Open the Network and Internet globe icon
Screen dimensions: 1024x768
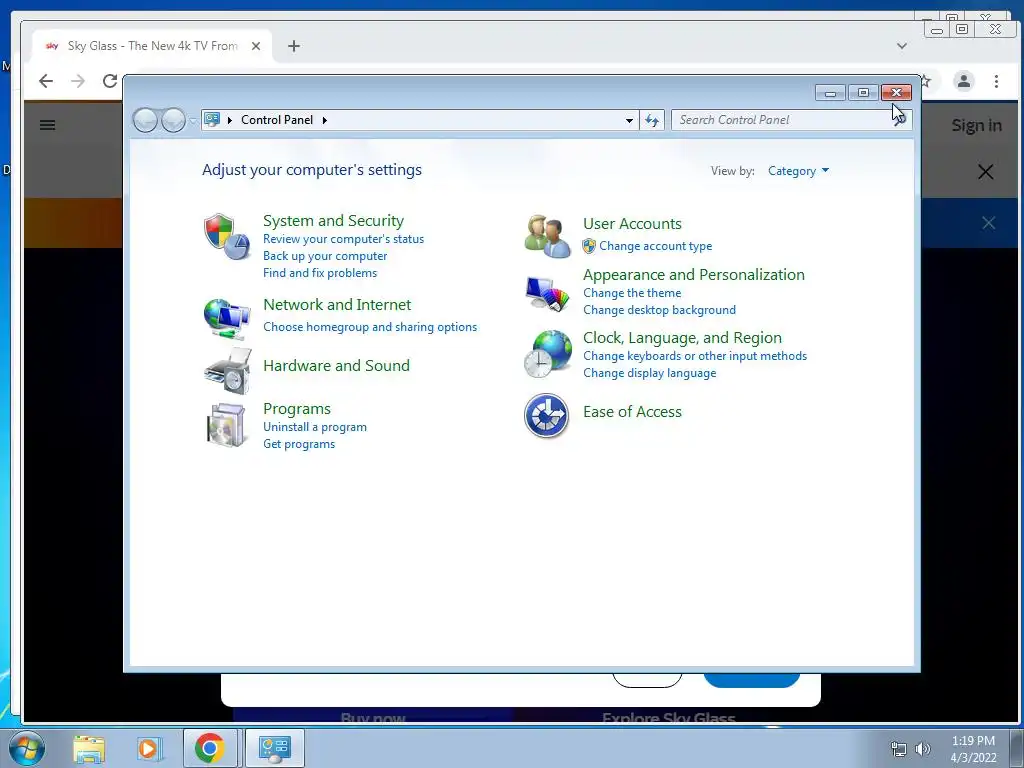click(x=227, y=319)
